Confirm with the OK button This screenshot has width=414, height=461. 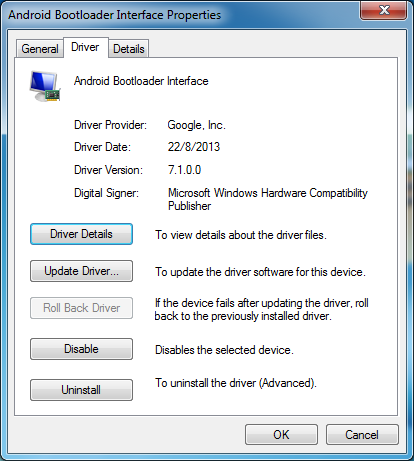[281, 435]
